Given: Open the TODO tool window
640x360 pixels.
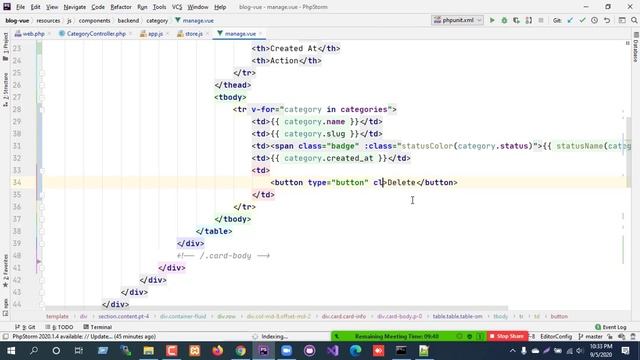Looking at the screenshot, I should point(60,327).
